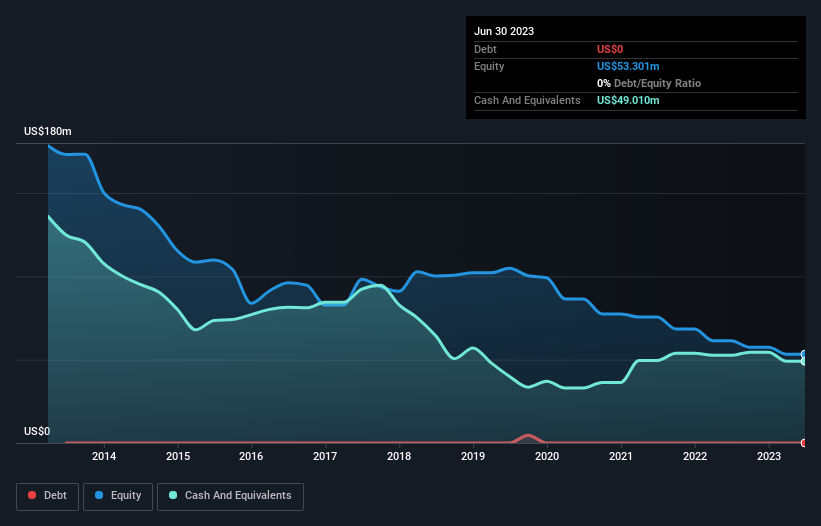This screenshot has height=526, width=821.
Task: Click the 2022 axis label
Action: pos(695,456)
